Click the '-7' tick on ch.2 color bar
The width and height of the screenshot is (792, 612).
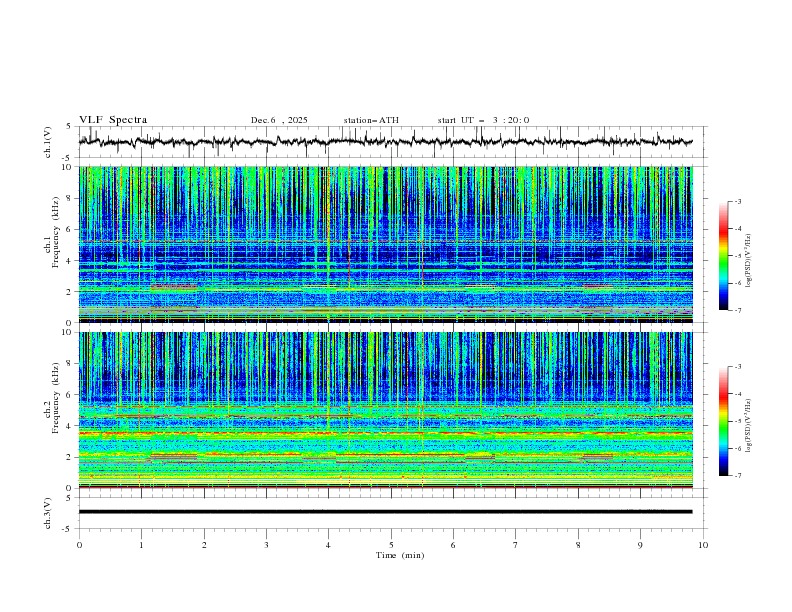737,475
